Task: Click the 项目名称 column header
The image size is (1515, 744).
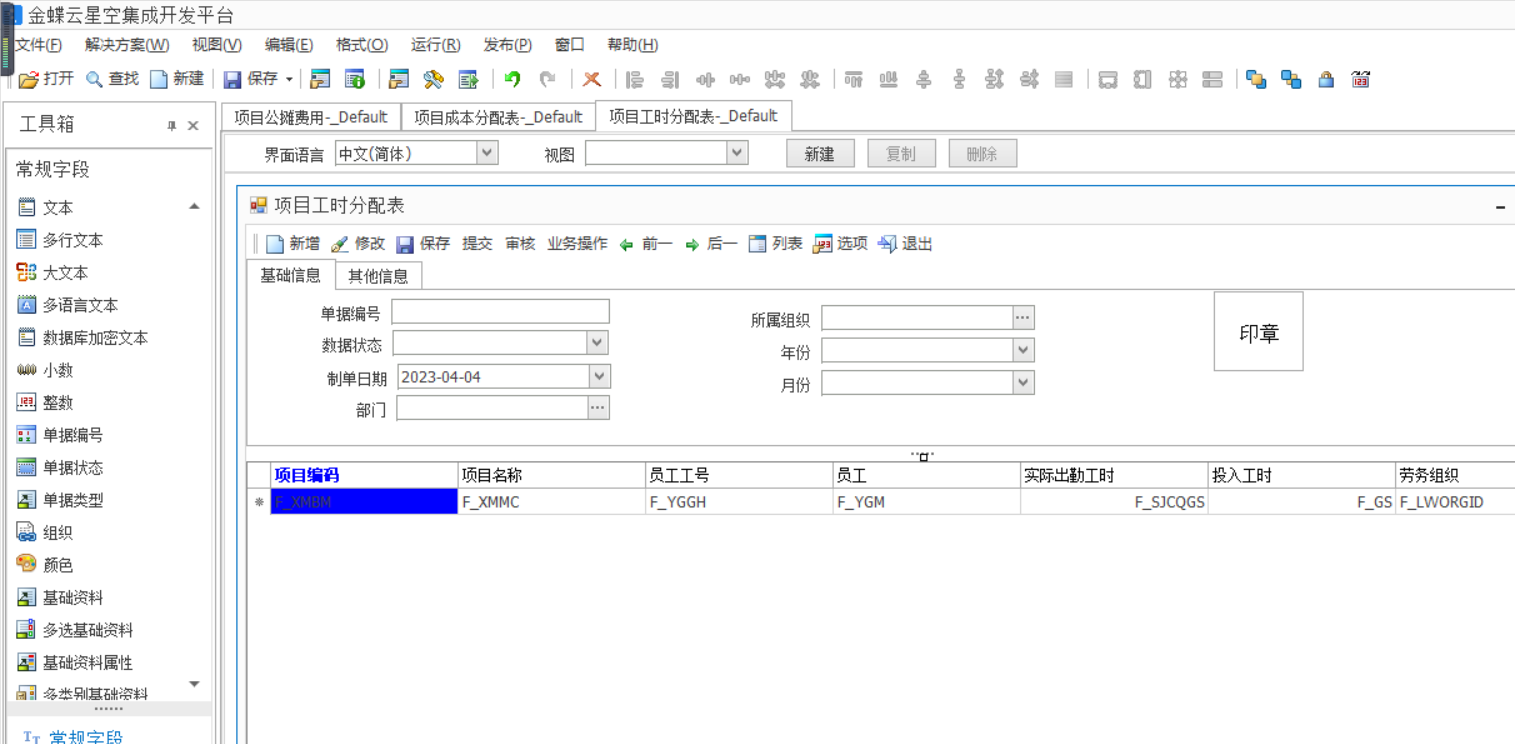Action: tap(552, 476)
